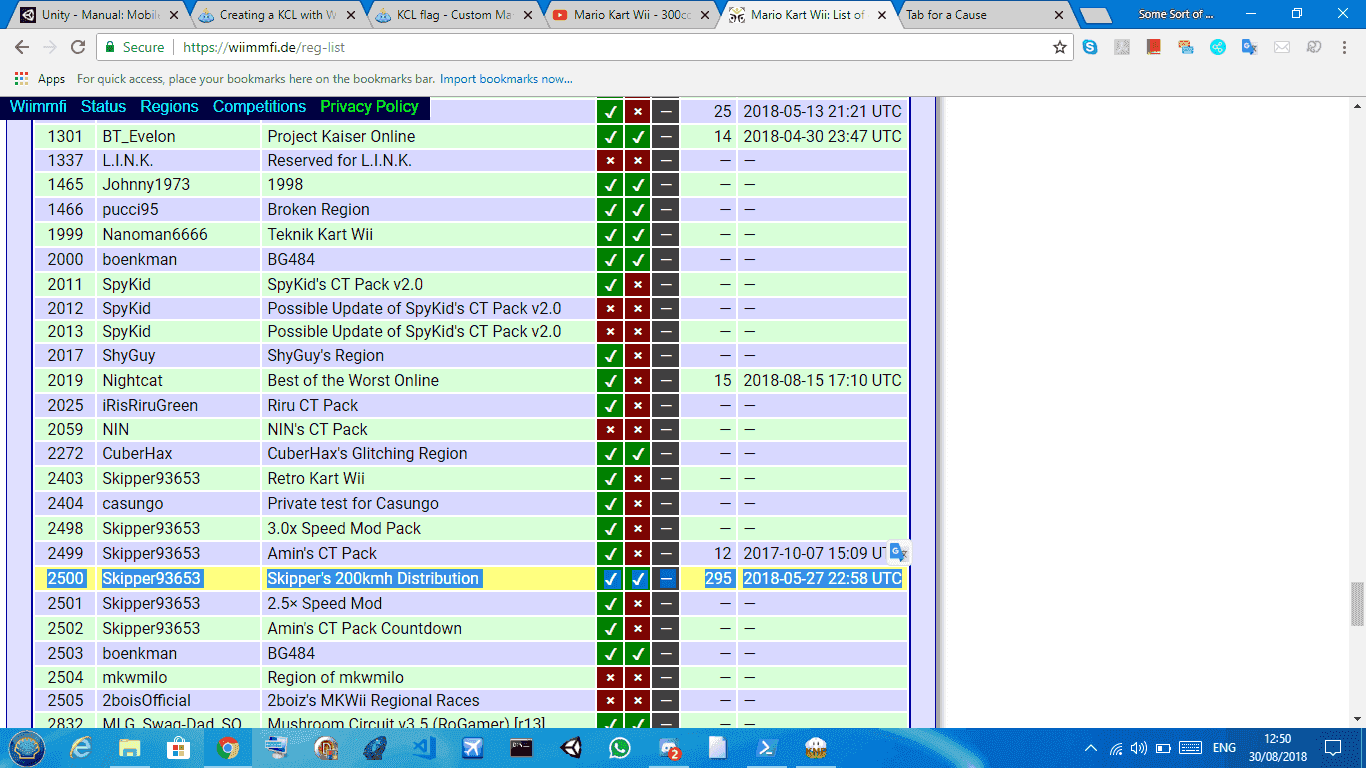Click Region of mkwmilo cell
Image resolution: width=1366 pixels, height=768 pixels.
click(429, 677)
